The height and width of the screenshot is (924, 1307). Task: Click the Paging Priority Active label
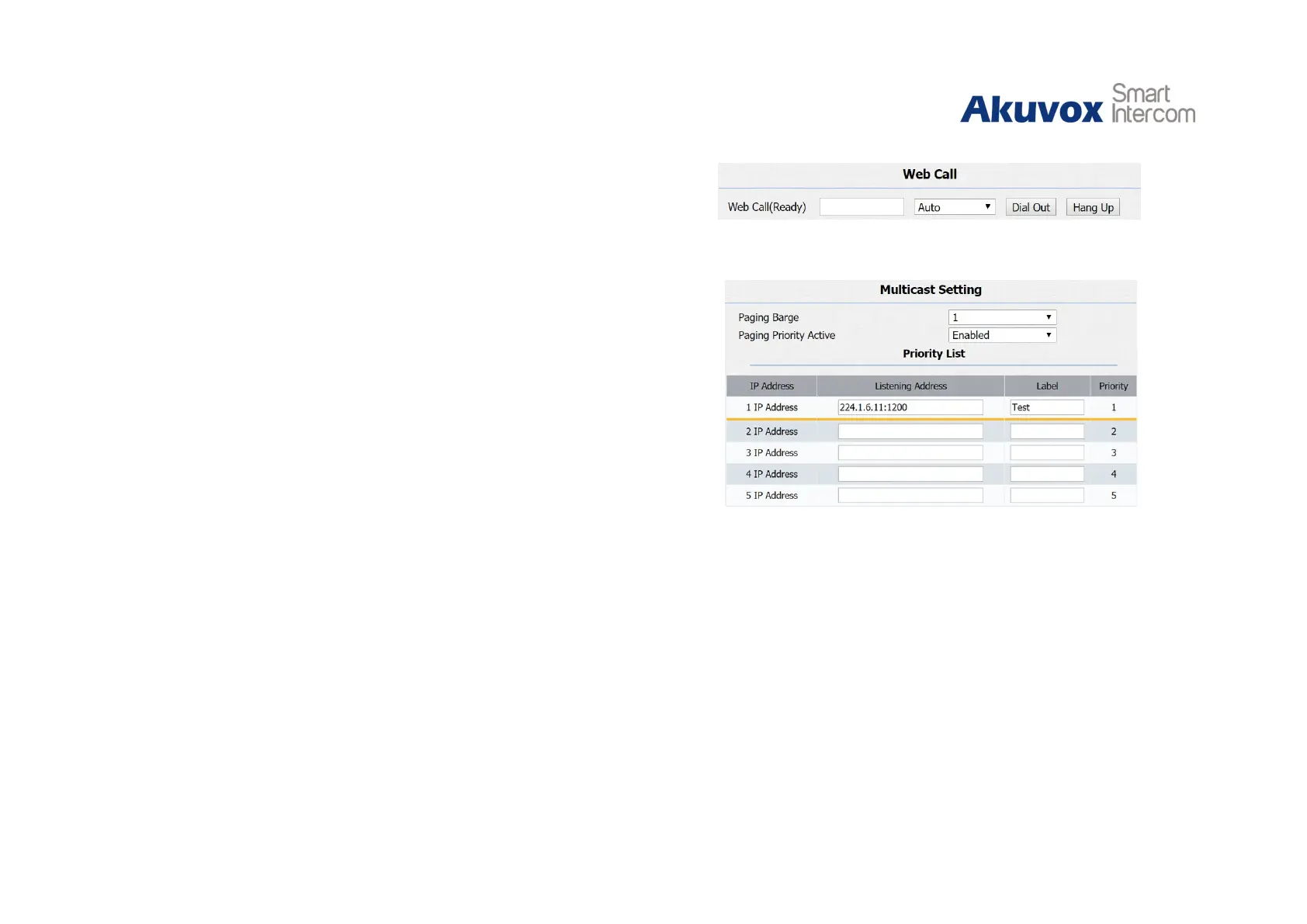[786, 335]
